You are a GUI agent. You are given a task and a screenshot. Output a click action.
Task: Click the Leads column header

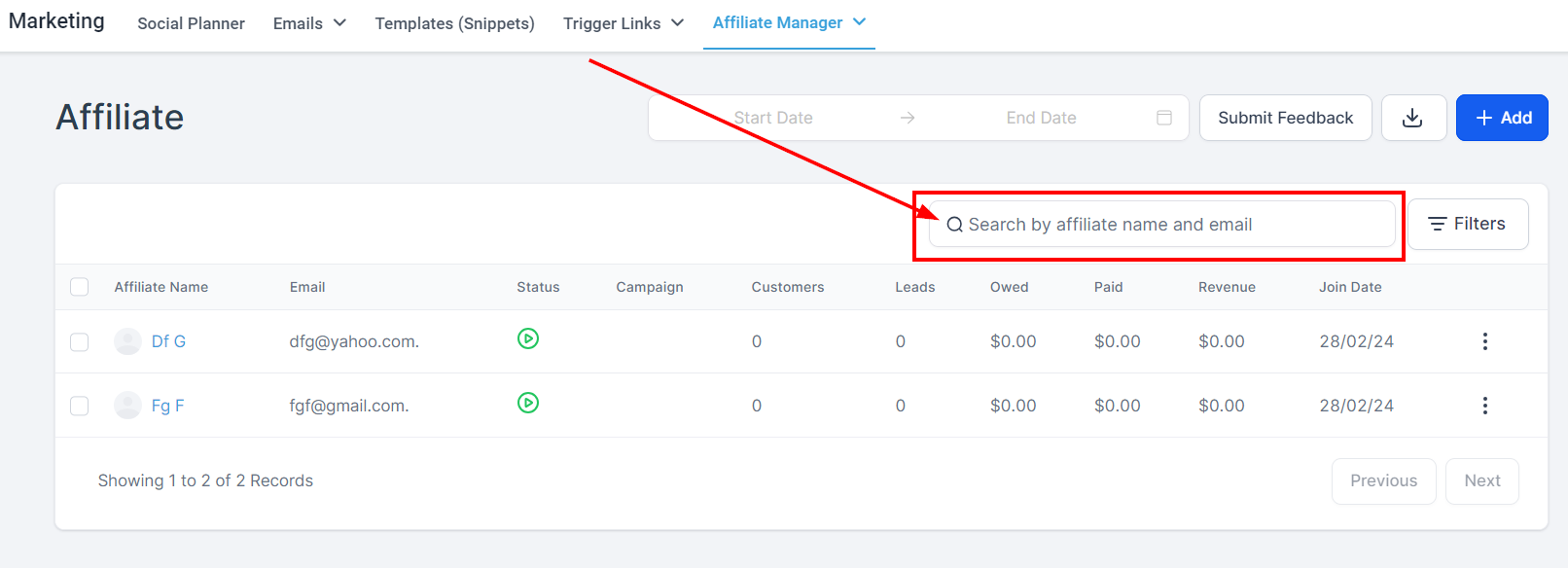coord(915,287)
